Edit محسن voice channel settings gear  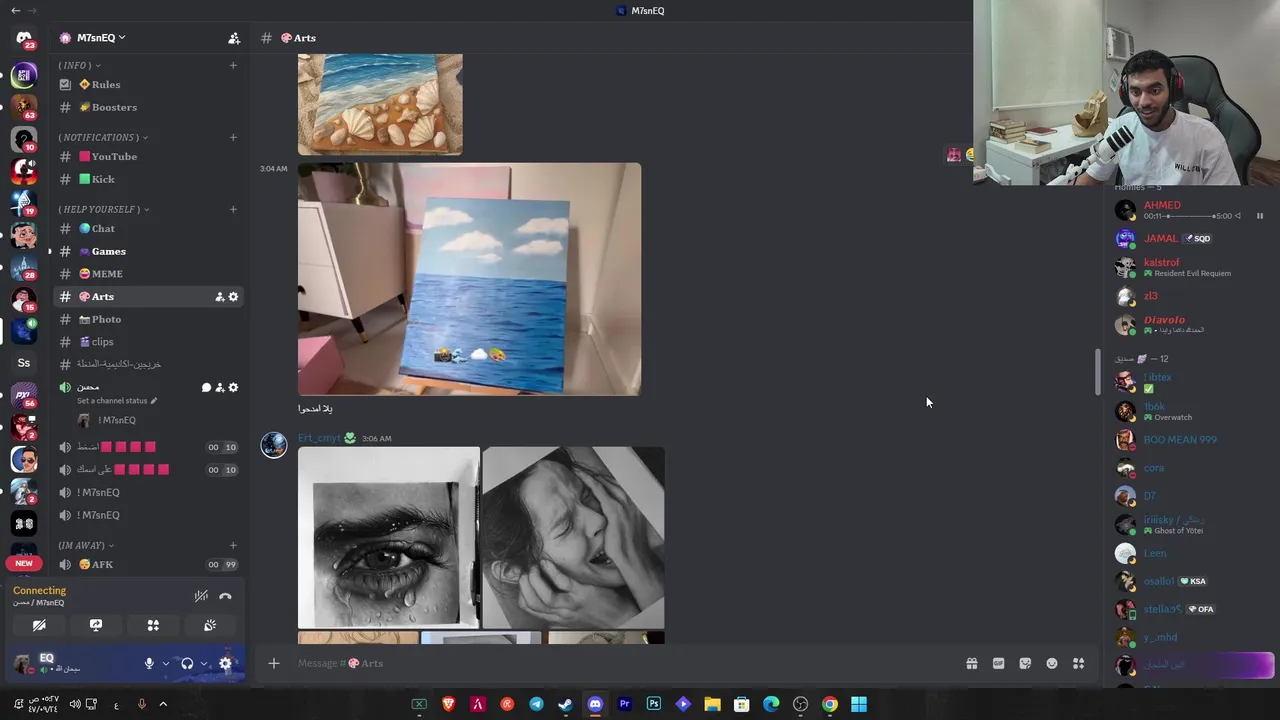(234, 388)
